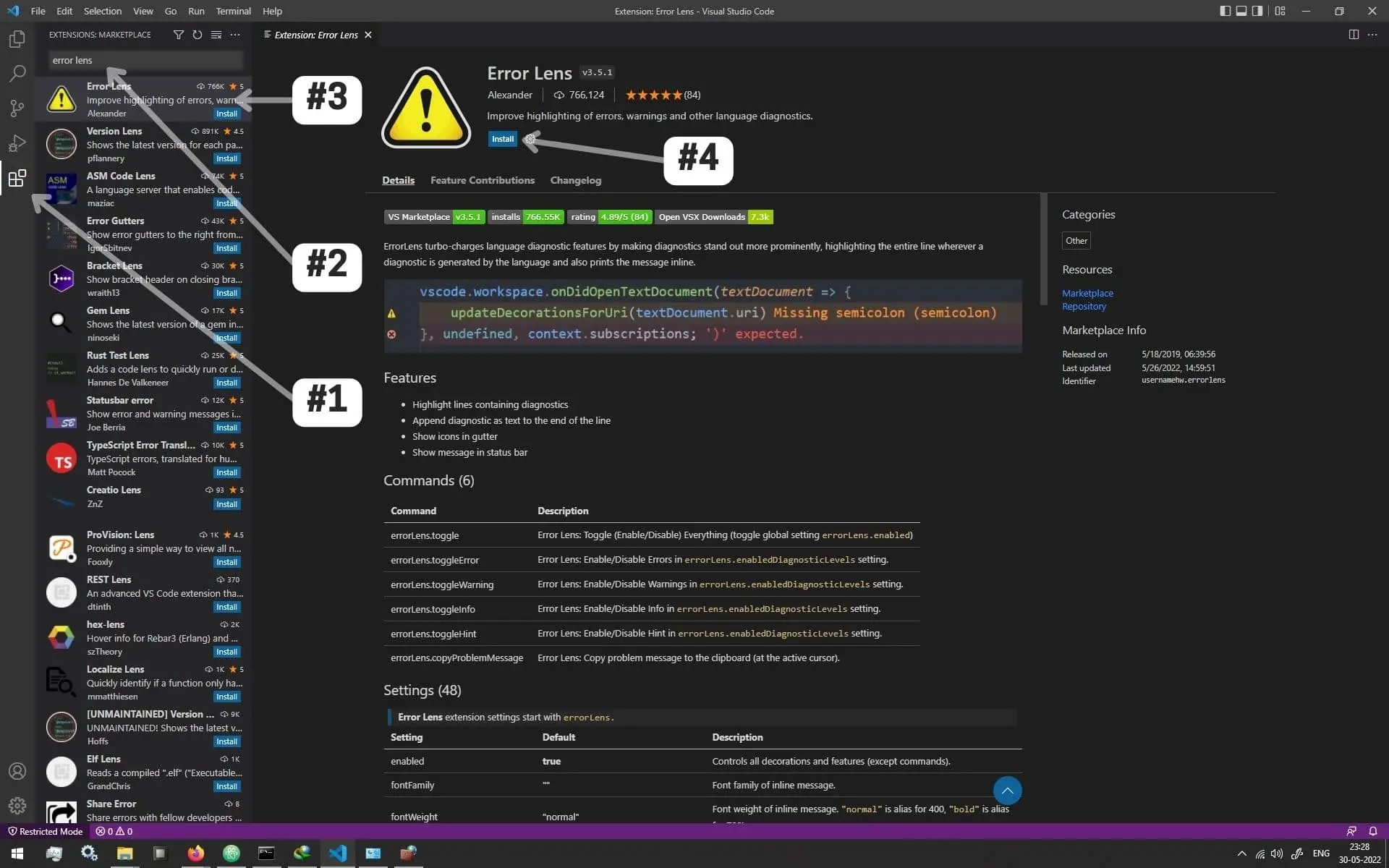The width and height of the screenshot is (1389, 868).
Task: Select TypeScript Error Translator extension
Action: [144, 459]
